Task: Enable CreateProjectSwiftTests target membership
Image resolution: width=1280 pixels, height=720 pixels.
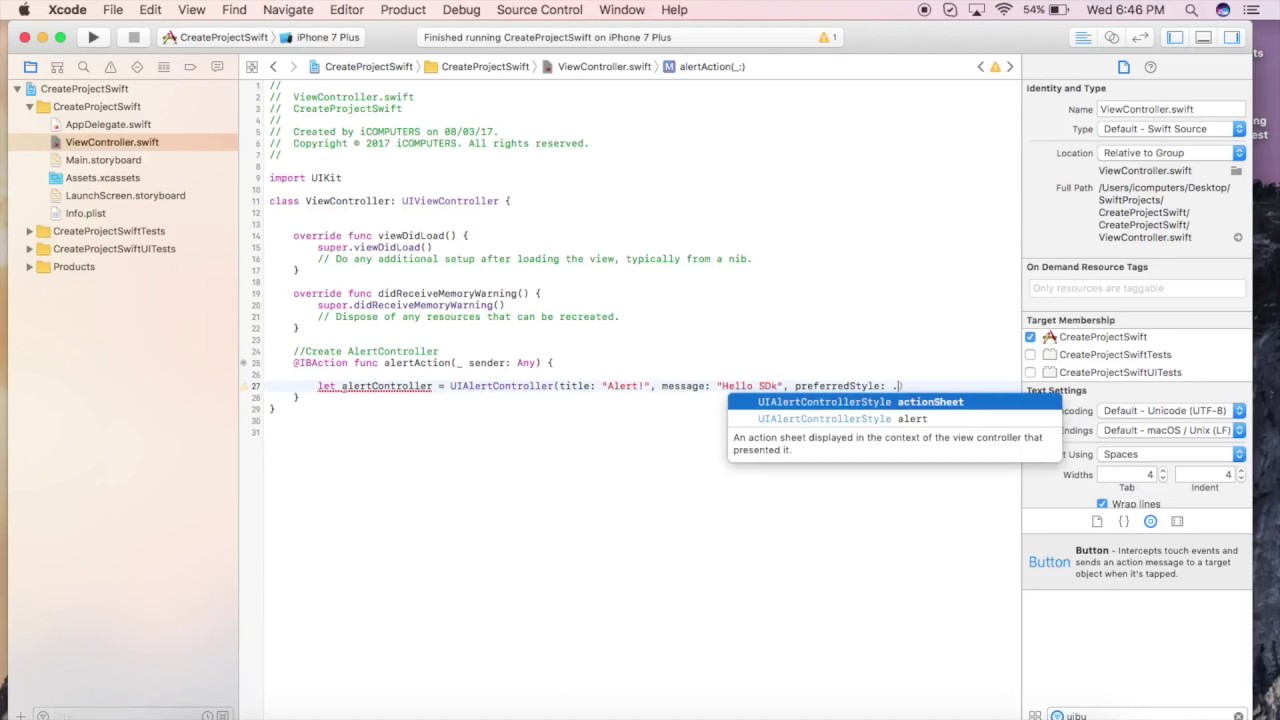Action: [x=1030, y=355]
